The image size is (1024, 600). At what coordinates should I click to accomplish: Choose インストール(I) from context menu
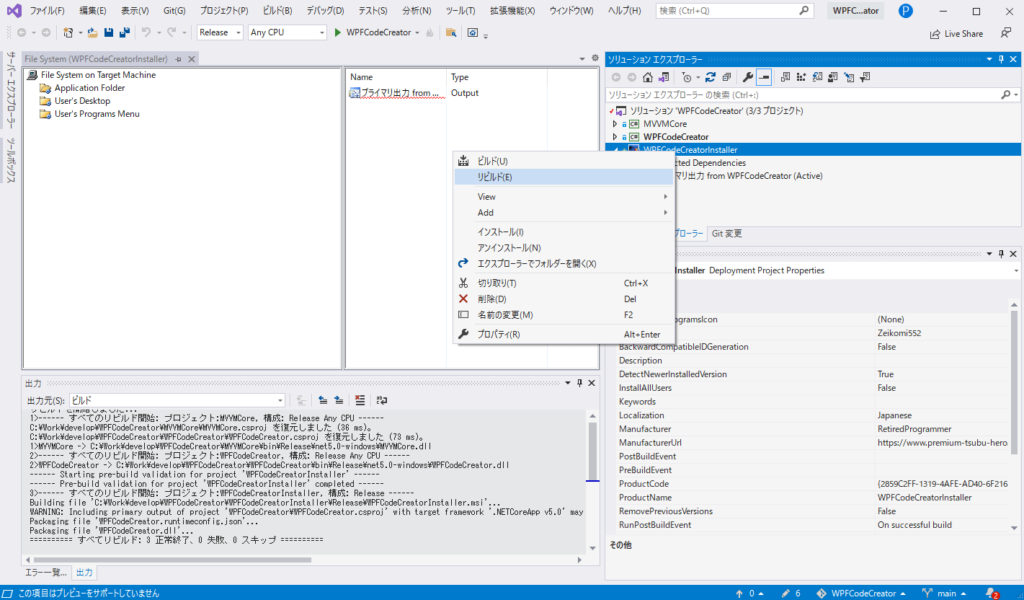click(564, 232)
